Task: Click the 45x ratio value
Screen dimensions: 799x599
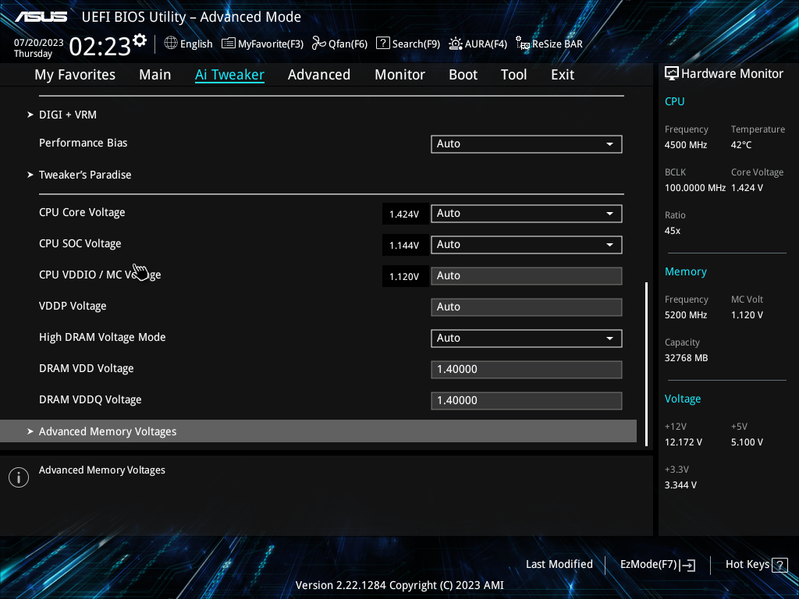Action: click(672, 231)
